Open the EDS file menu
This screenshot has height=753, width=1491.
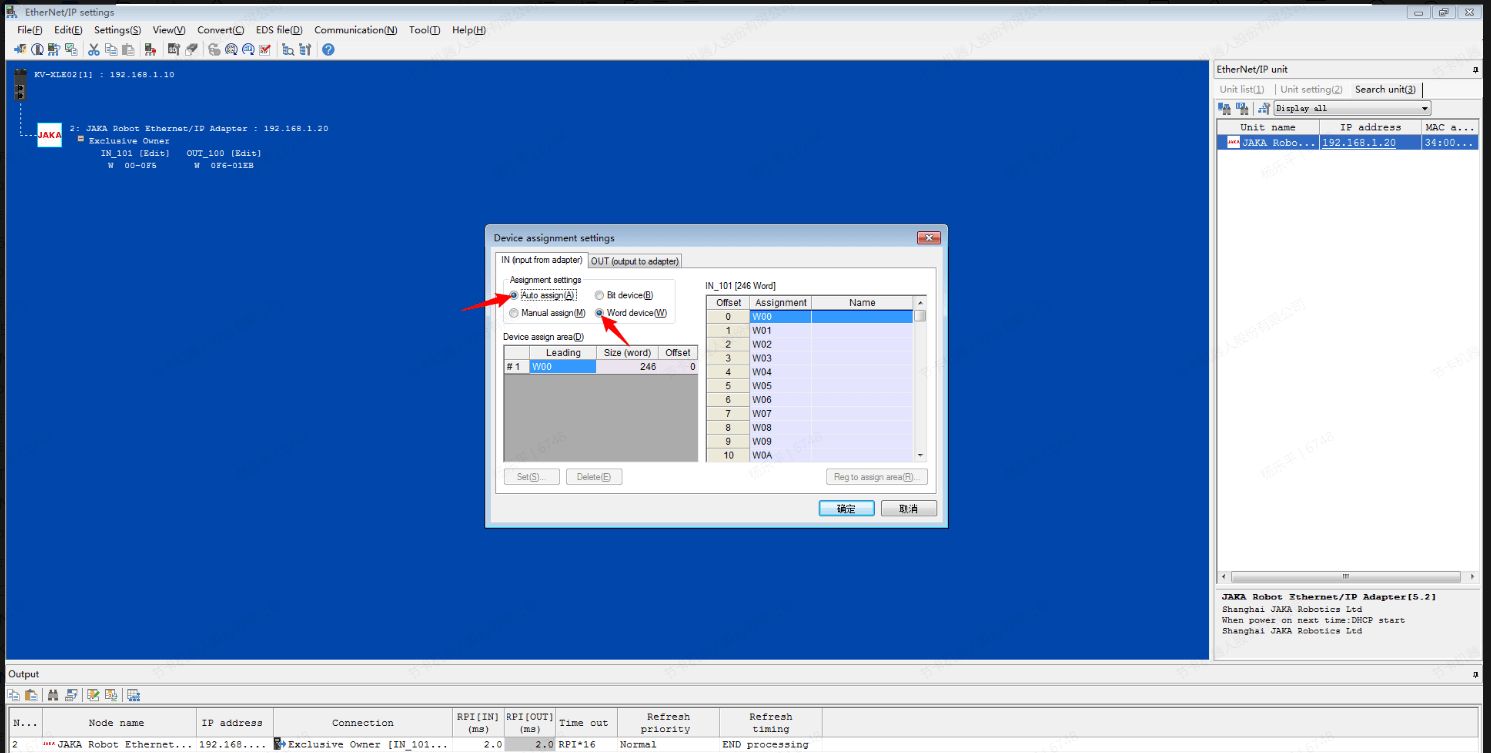[x=279, y=30]
